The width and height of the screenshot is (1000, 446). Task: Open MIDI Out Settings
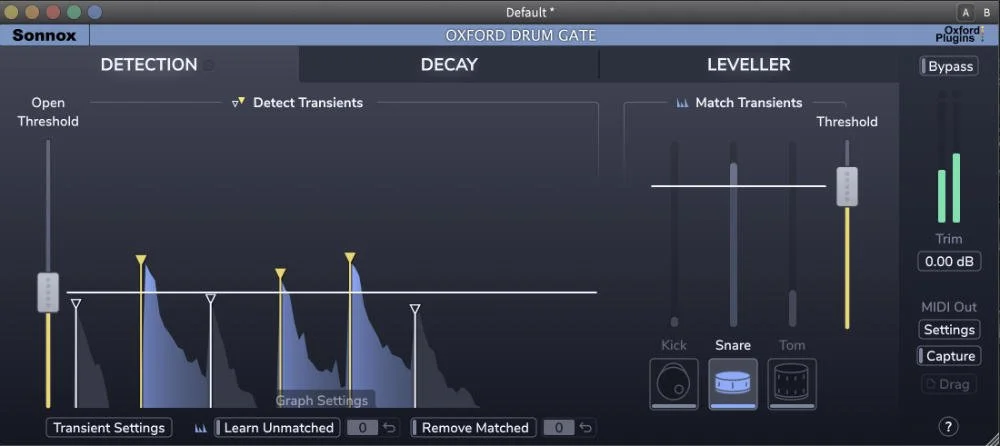[949, 330]
